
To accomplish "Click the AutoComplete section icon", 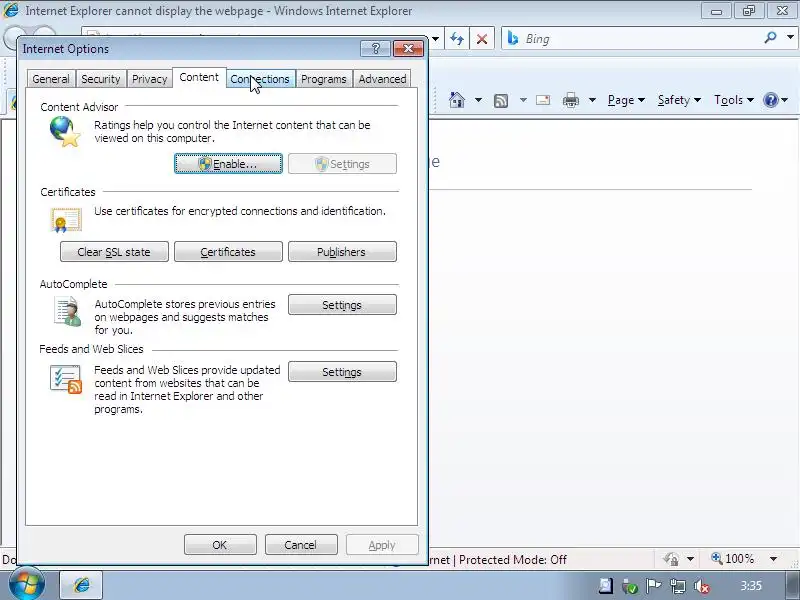I will (x=68, y=312).
